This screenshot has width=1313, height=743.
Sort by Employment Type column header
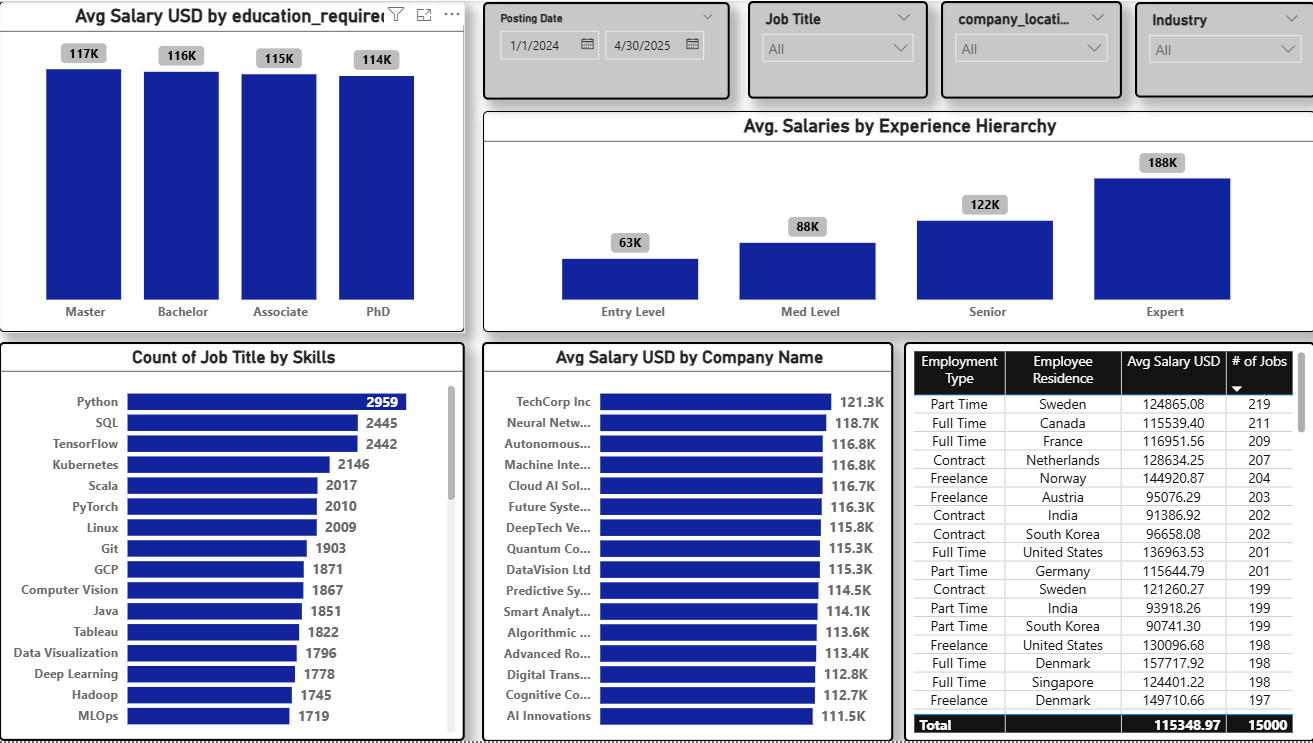(959, 370)
